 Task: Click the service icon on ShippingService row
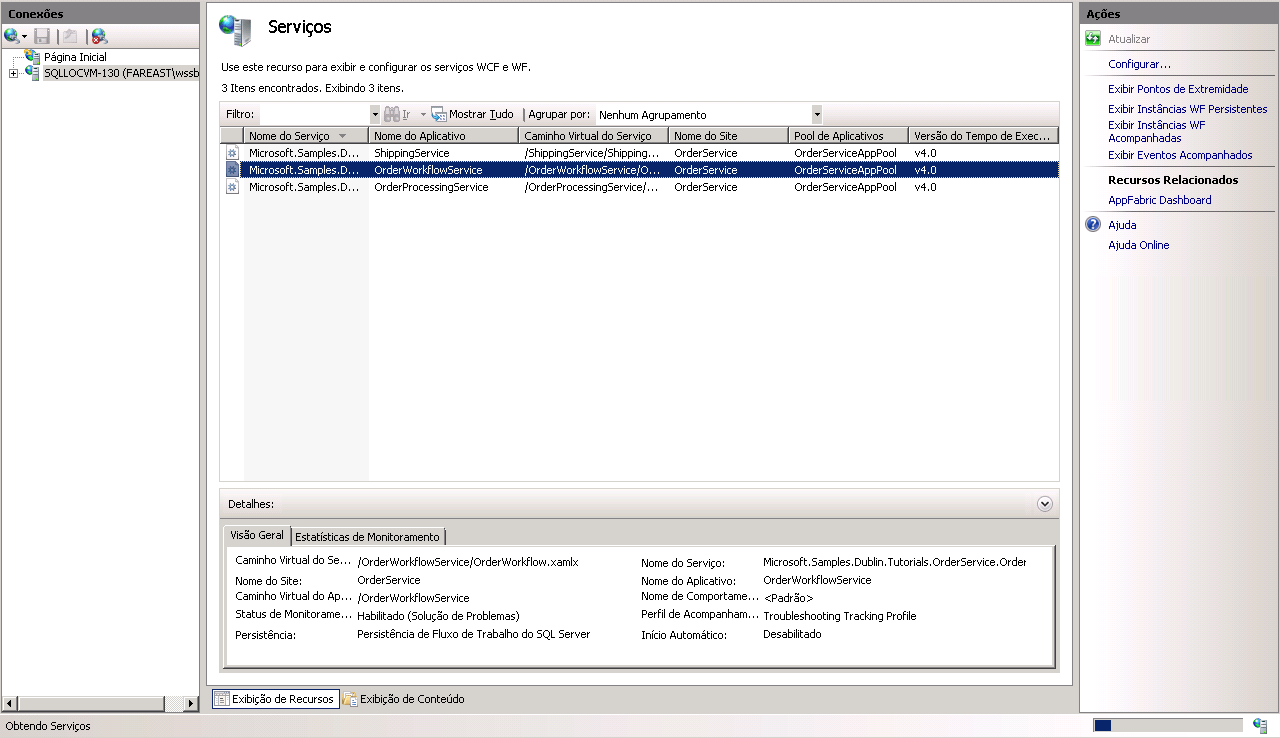[x=232, y=153]
